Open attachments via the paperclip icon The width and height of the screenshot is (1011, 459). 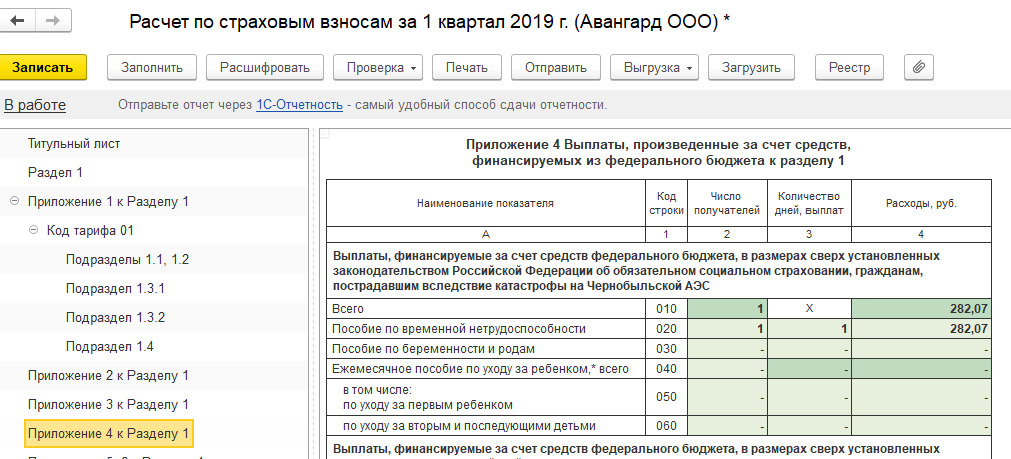919,68
